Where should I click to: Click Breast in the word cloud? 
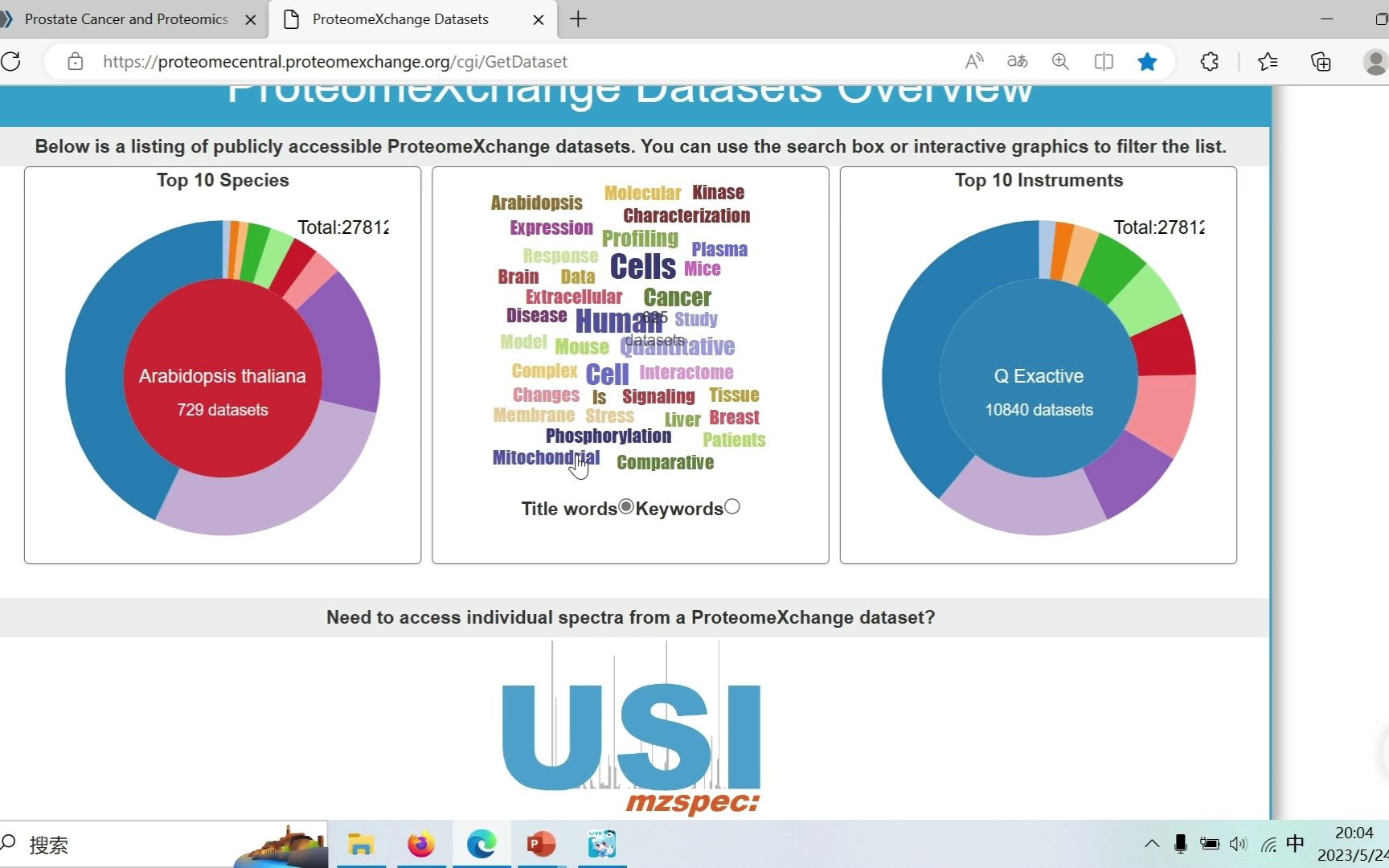(735, 417)
